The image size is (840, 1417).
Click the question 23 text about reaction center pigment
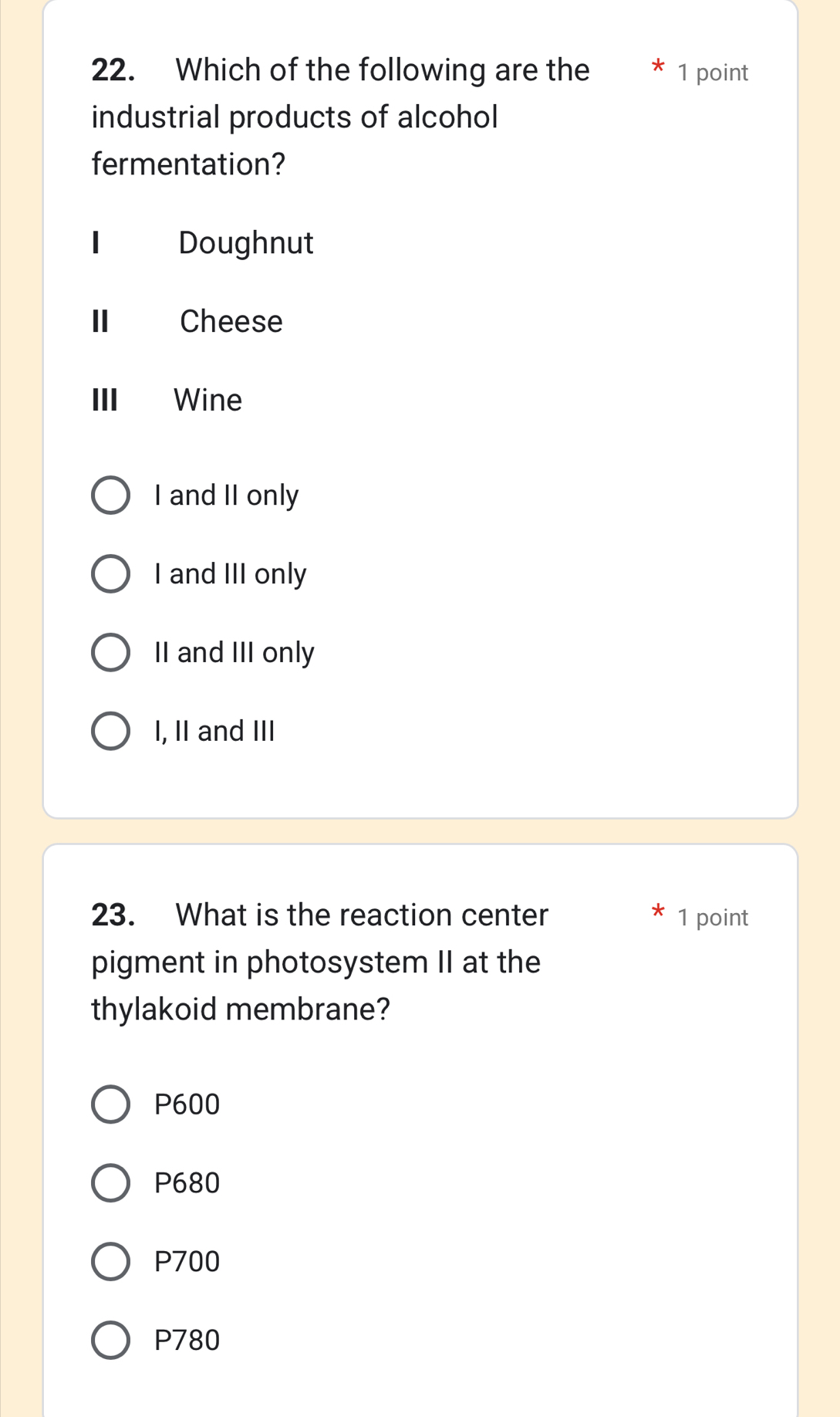tap(324, 962)
